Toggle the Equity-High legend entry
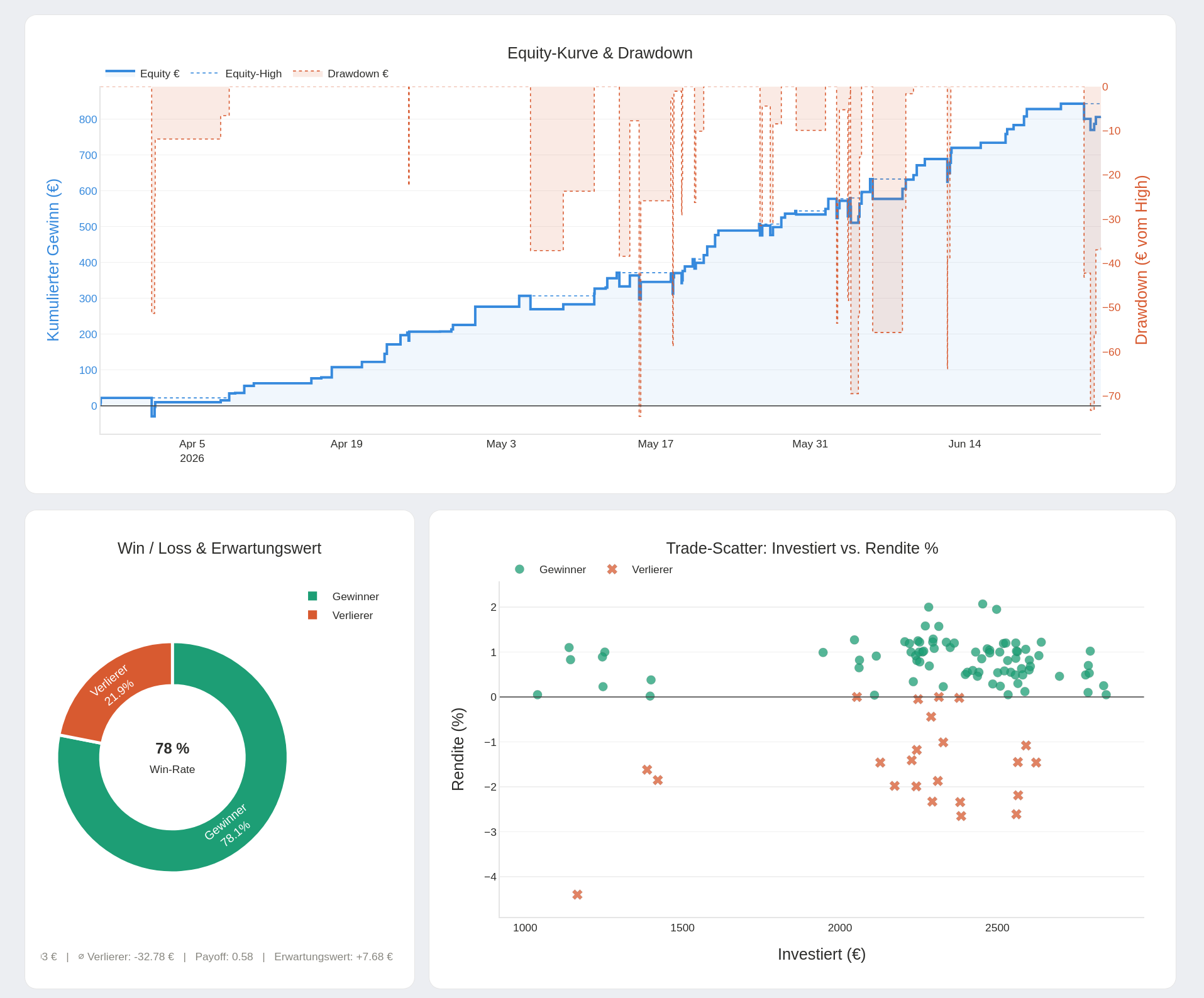 coord(236,74)
